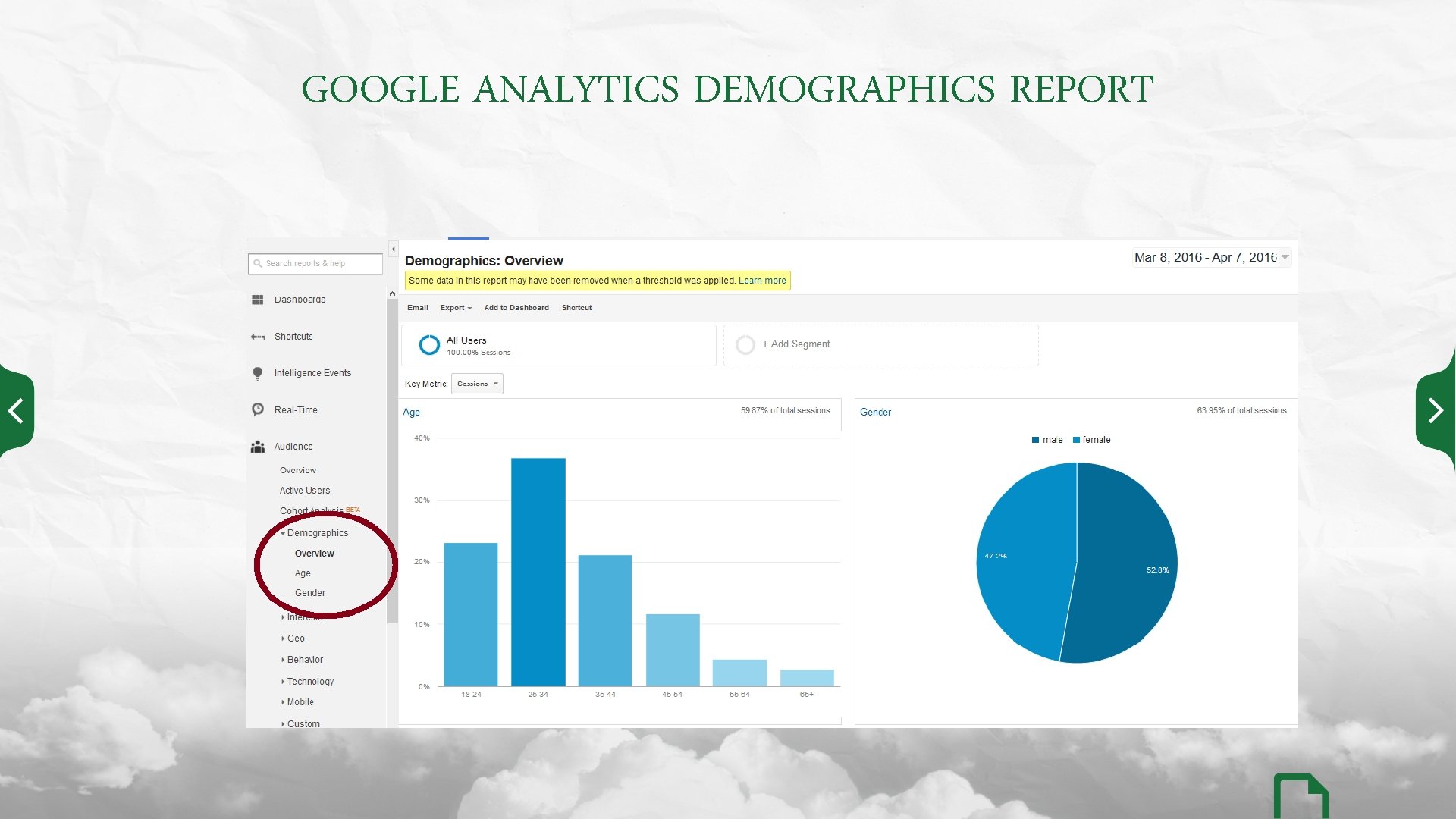
Task: Click the Shortcuts icon in sidebar
Action: pos(258,337)
